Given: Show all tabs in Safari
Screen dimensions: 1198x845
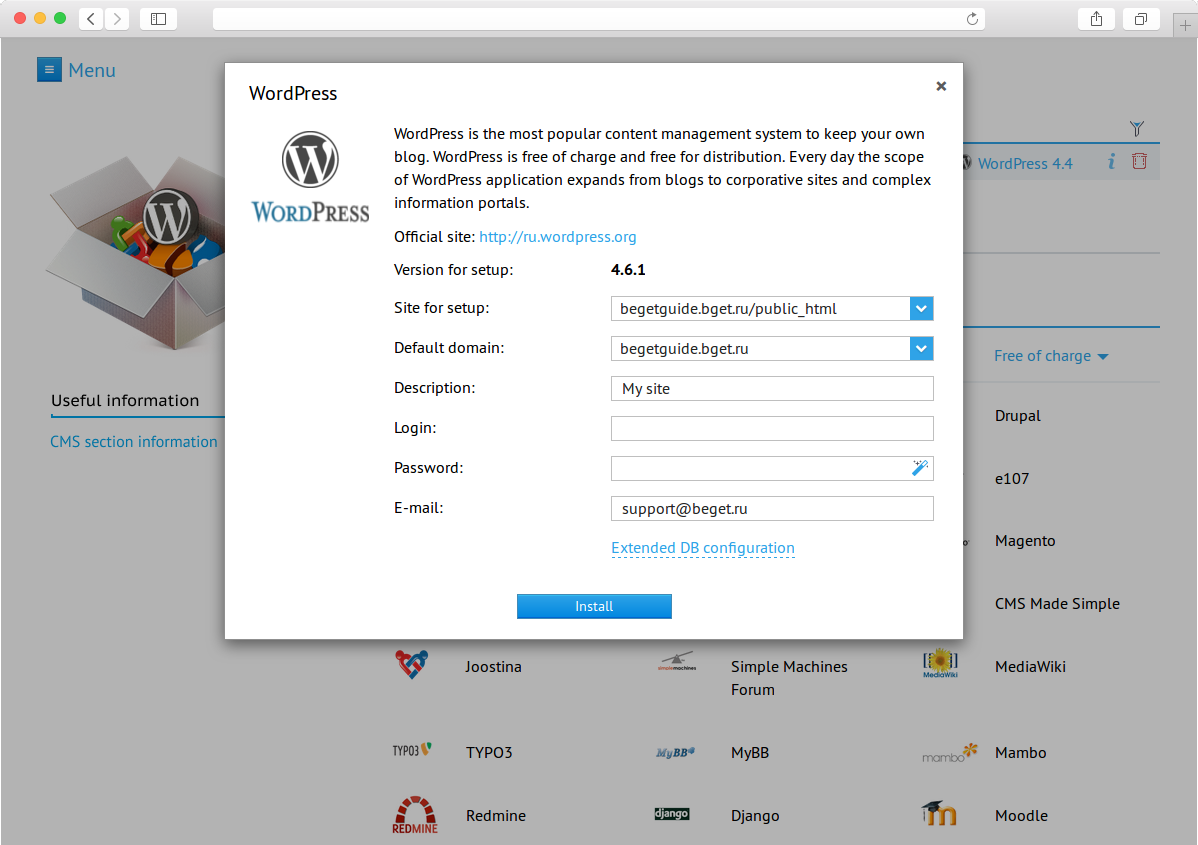Looking at the screenshot, I should (1141, 19).
